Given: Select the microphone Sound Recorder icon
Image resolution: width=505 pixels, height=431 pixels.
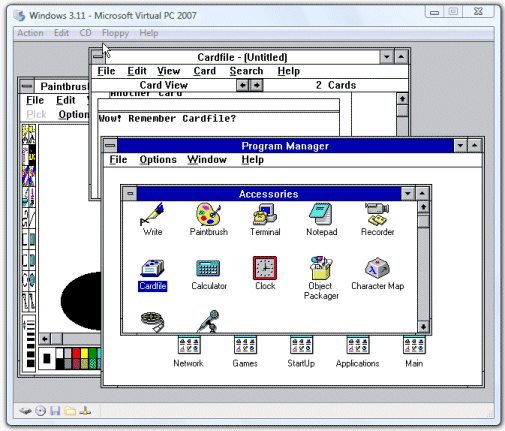Looking at the screenshot, I should [x=209, y=321].
